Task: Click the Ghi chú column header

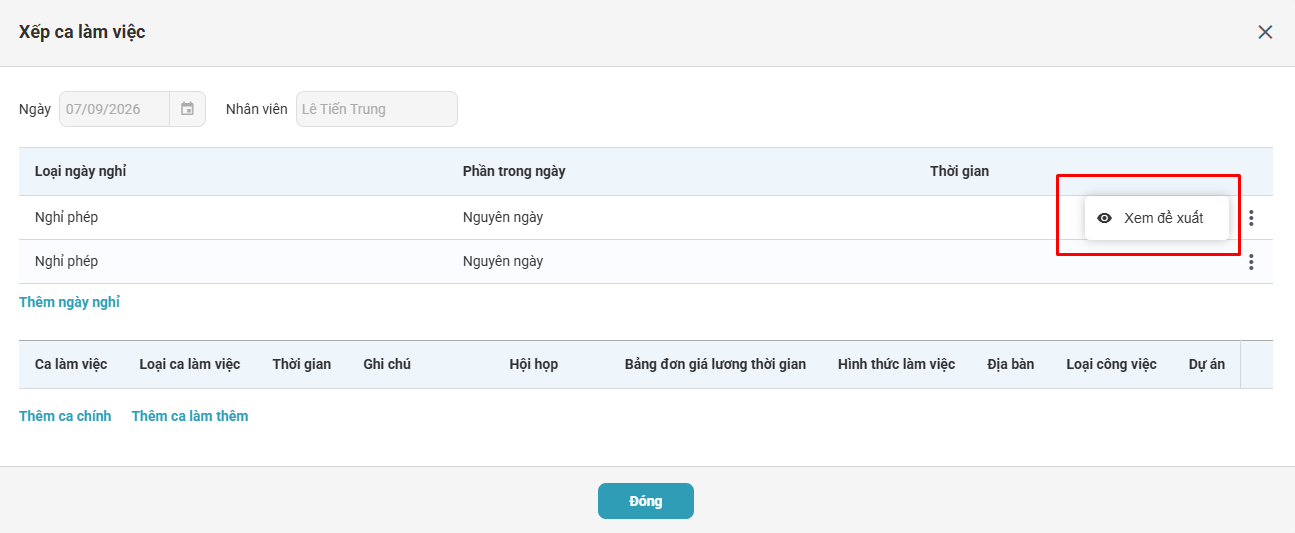Action: click(387, 364)
